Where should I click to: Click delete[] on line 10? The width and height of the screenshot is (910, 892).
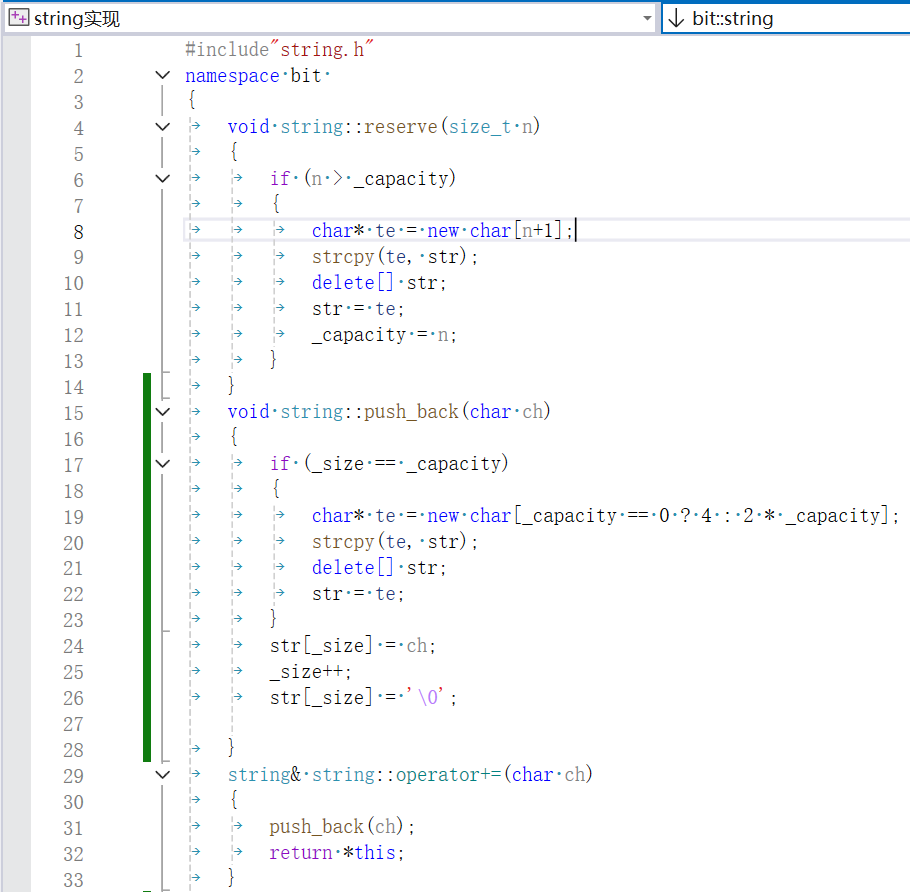[353, 283]
